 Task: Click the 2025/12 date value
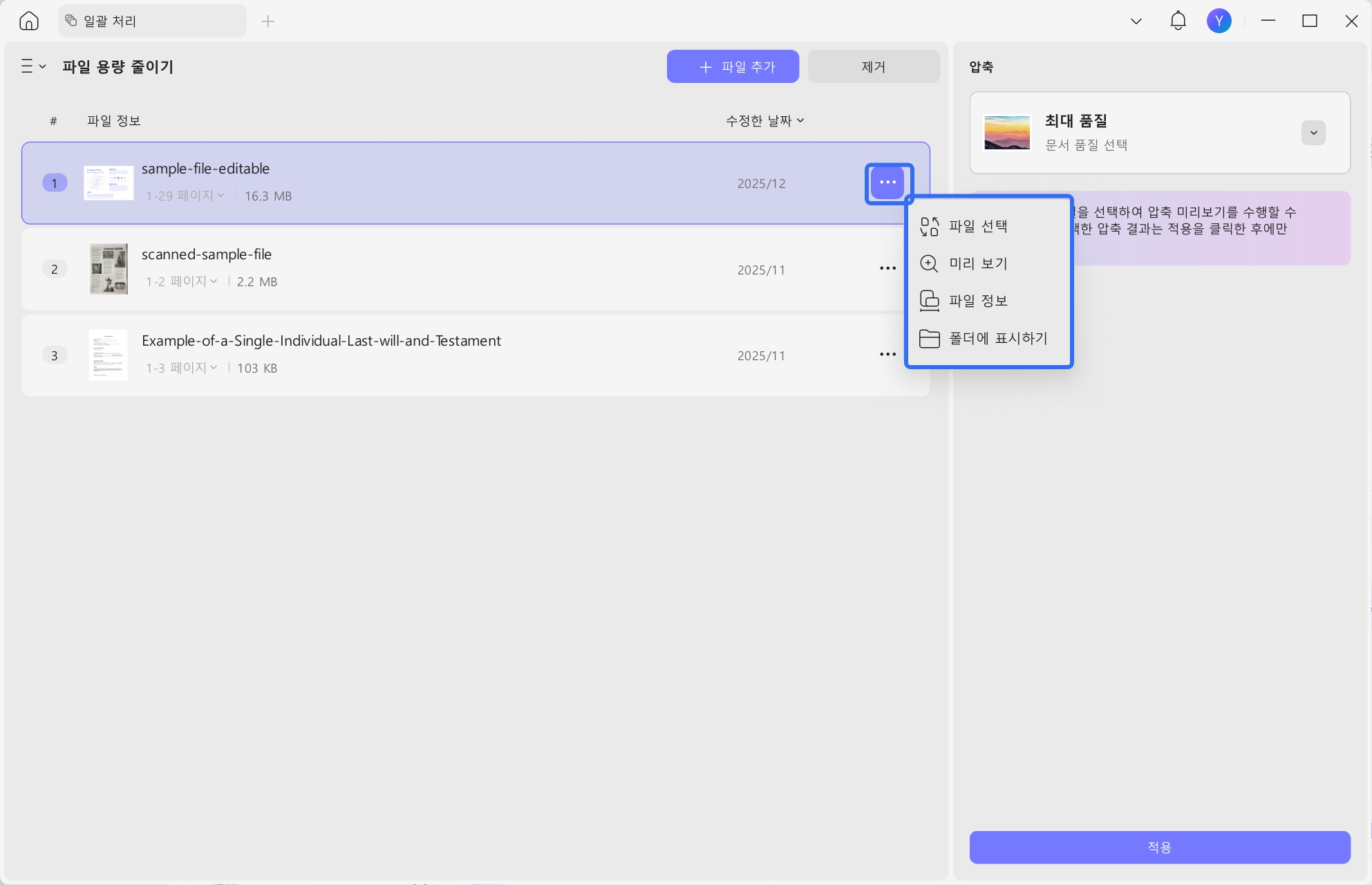point(761,184)
